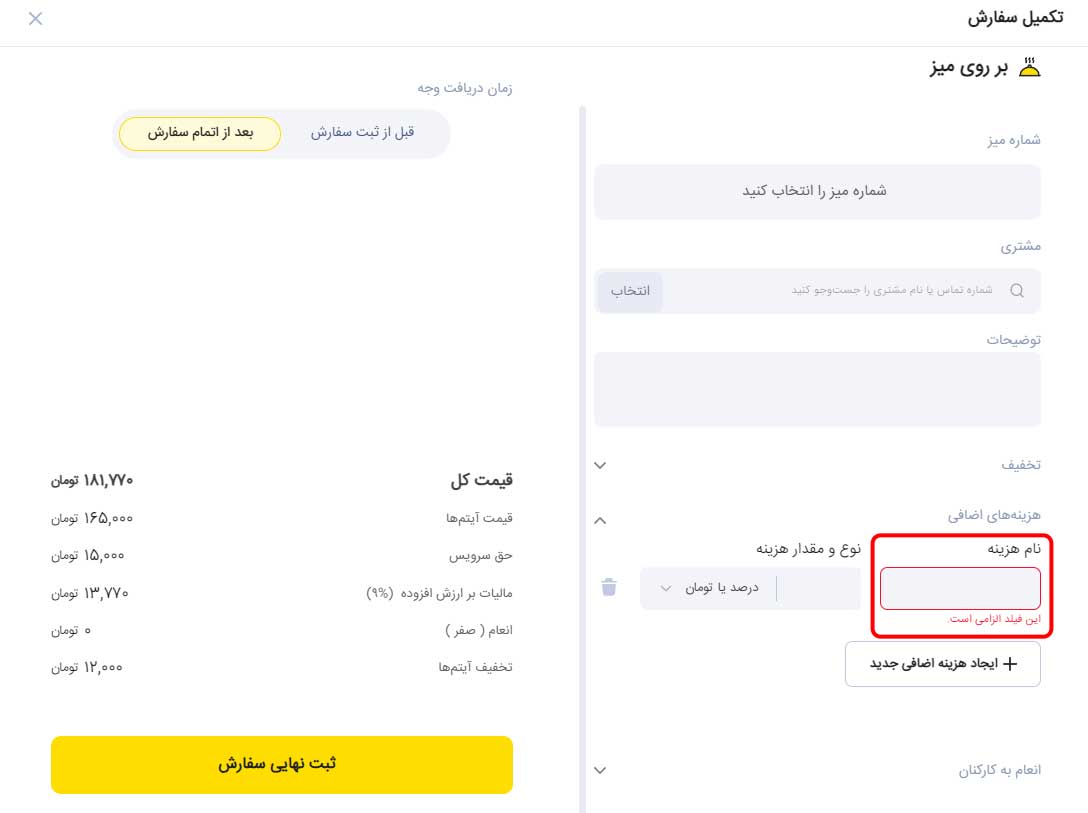Delete the extra cost row with trash icon
This screenshot has width=1088, height=813.
609,587
